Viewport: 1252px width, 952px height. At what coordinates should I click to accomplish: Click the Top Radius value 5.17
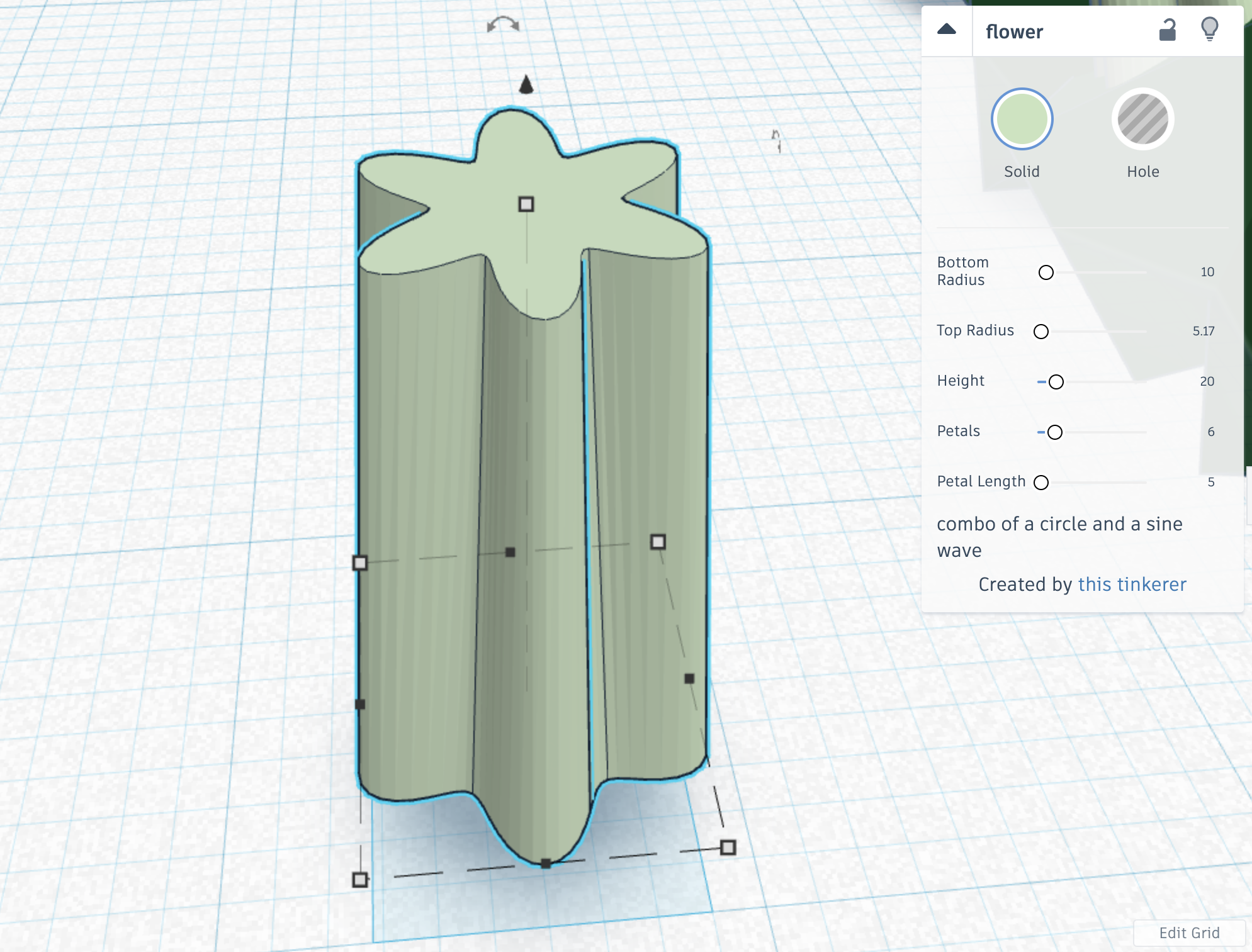tap(1203, 331)
